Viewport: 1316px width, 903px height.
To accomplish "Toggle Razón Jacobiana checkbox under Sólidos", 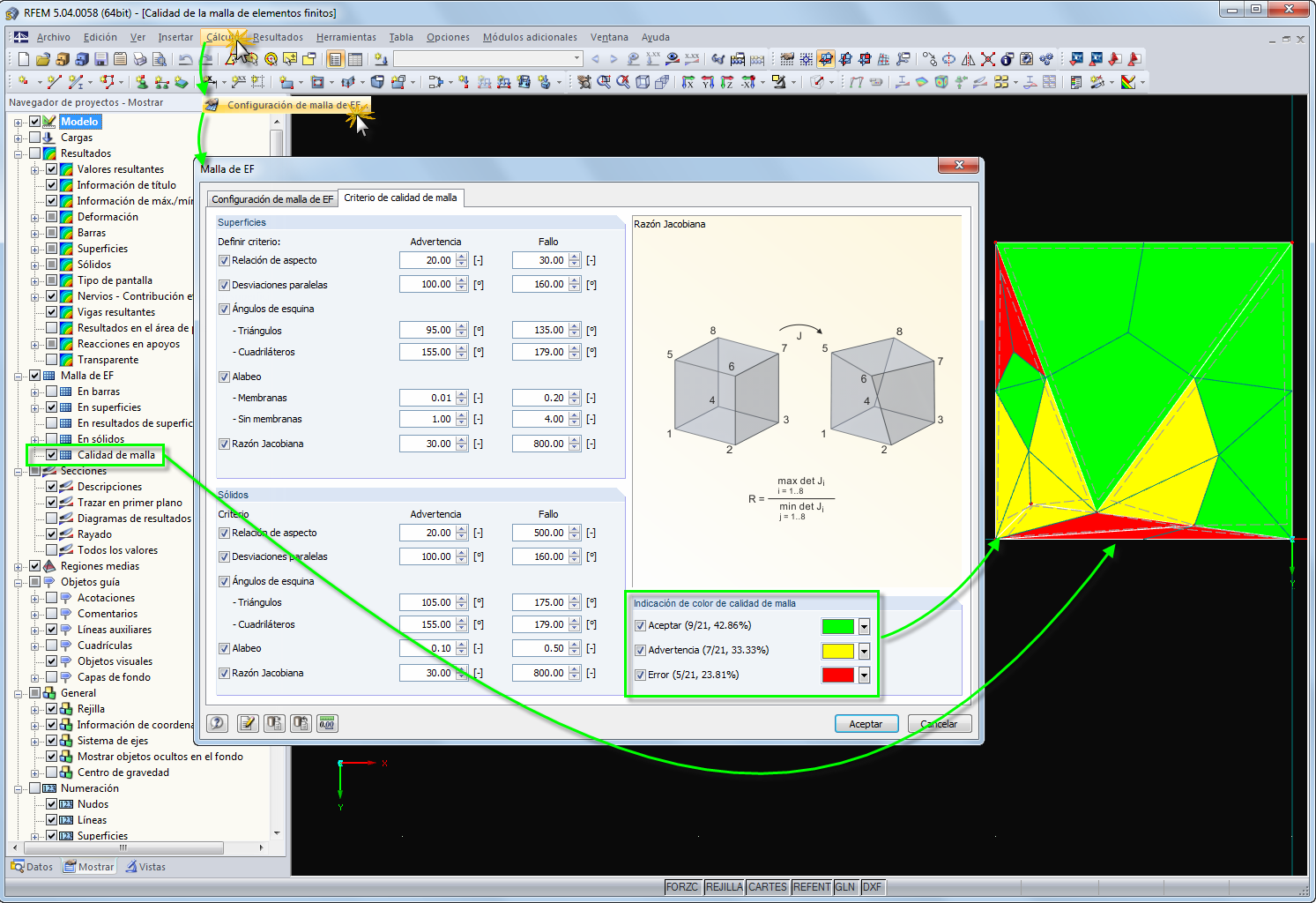I will (x=224, y=673).
